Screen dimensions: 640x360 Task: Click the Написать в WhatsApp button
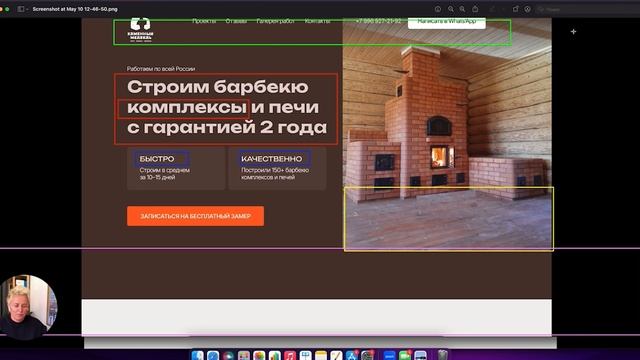click(x=447, y=22)
